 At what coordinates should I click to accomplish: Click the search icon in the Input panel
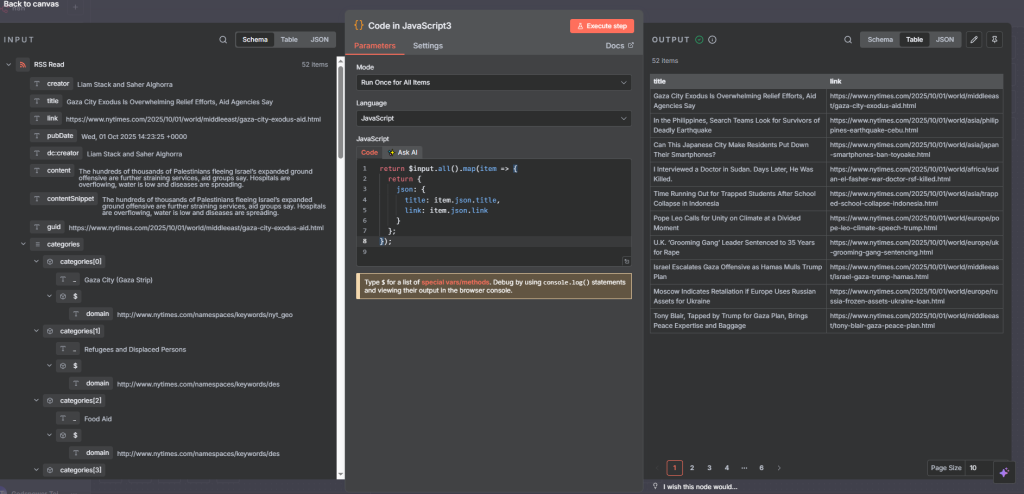pyautogui.click(x=223, y=40)
